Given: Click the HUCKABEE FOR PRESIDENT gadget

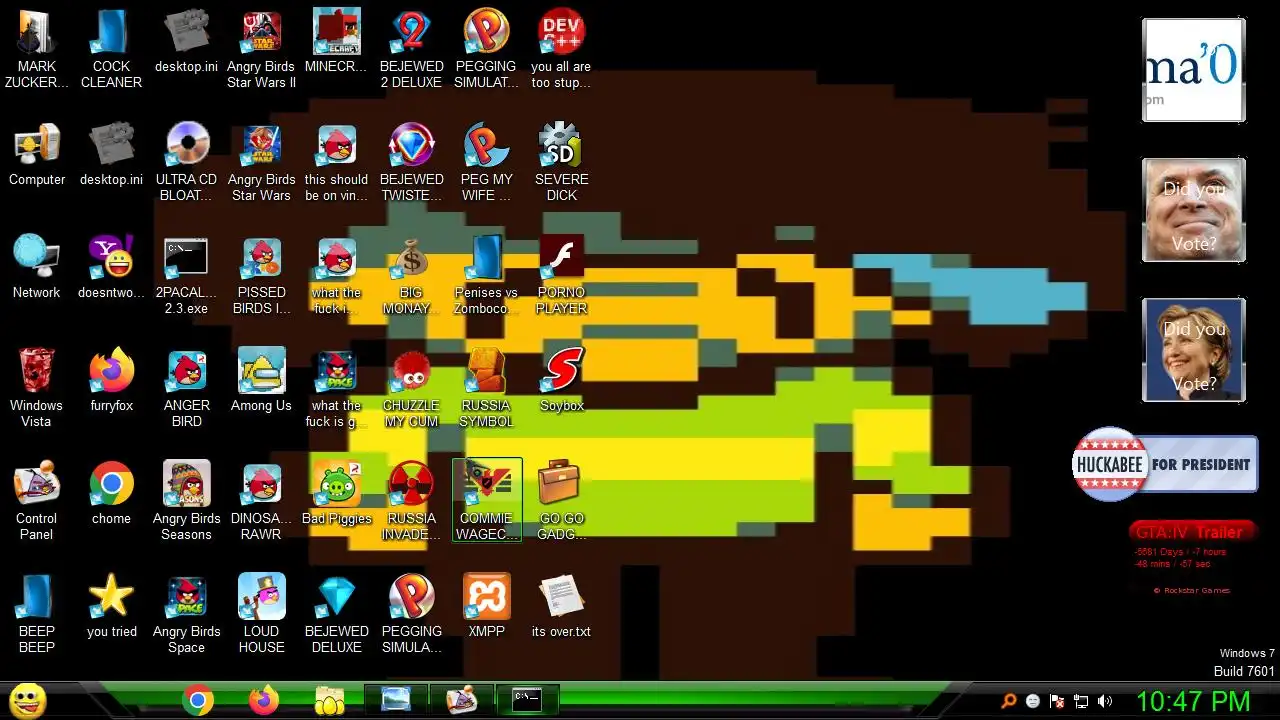Looking at the screenshot, I should pyautogui.click(x=1165, y=464).
